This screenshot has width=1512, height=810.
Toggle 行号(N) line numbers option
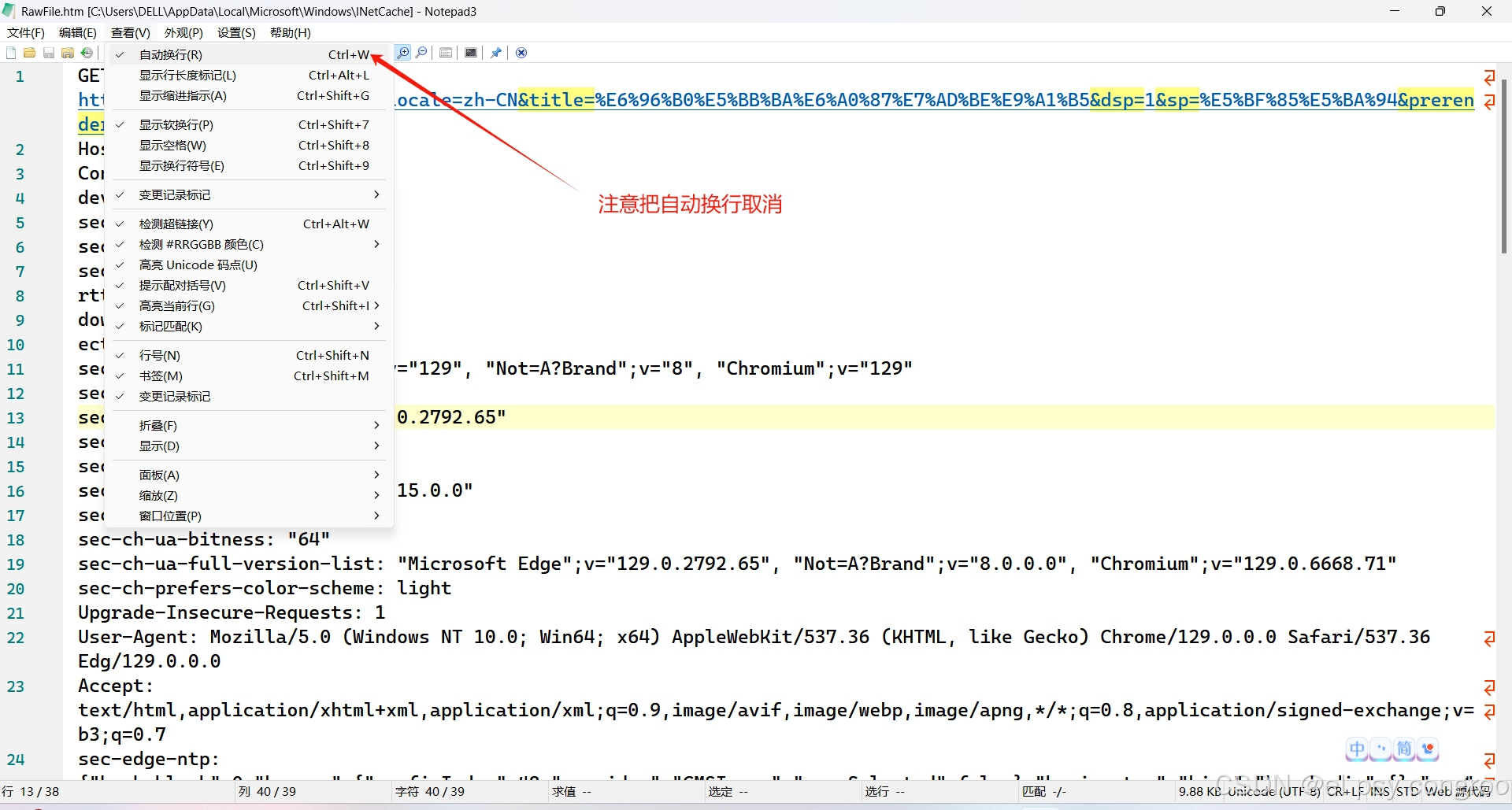tap(249, 355)
